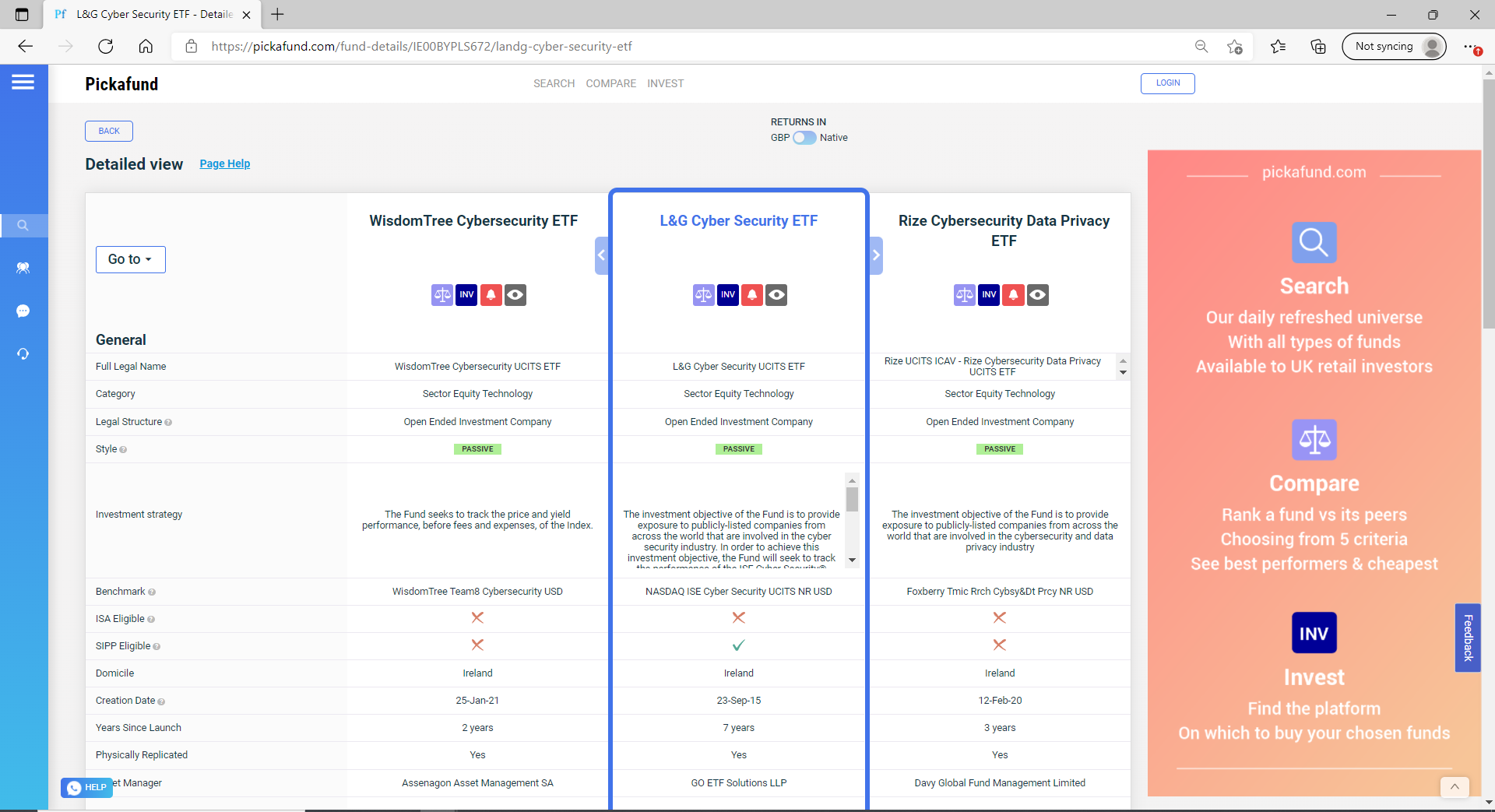Screen dimensions: 1495x812
Task: Open the browser settings and more menu
Action: pos(1469,47)
